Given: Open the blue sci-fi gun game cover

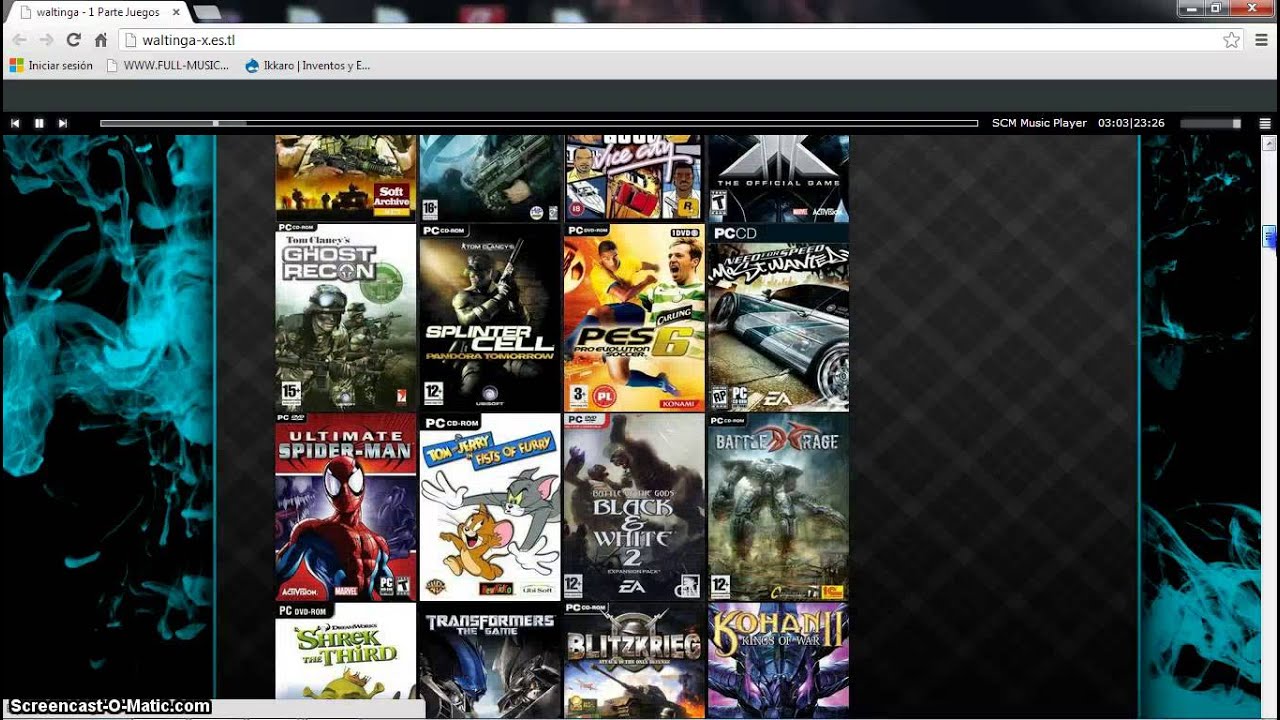Looking at the screenshot, I should [x=490, y=178].
